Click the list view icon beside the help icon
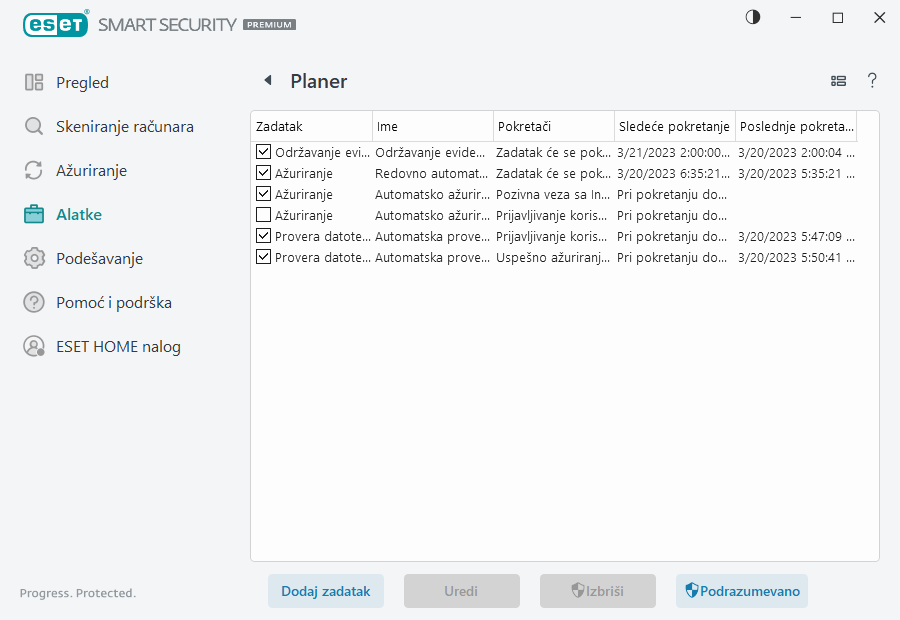This screenshot has height=620, width=900. coord(838,81)
